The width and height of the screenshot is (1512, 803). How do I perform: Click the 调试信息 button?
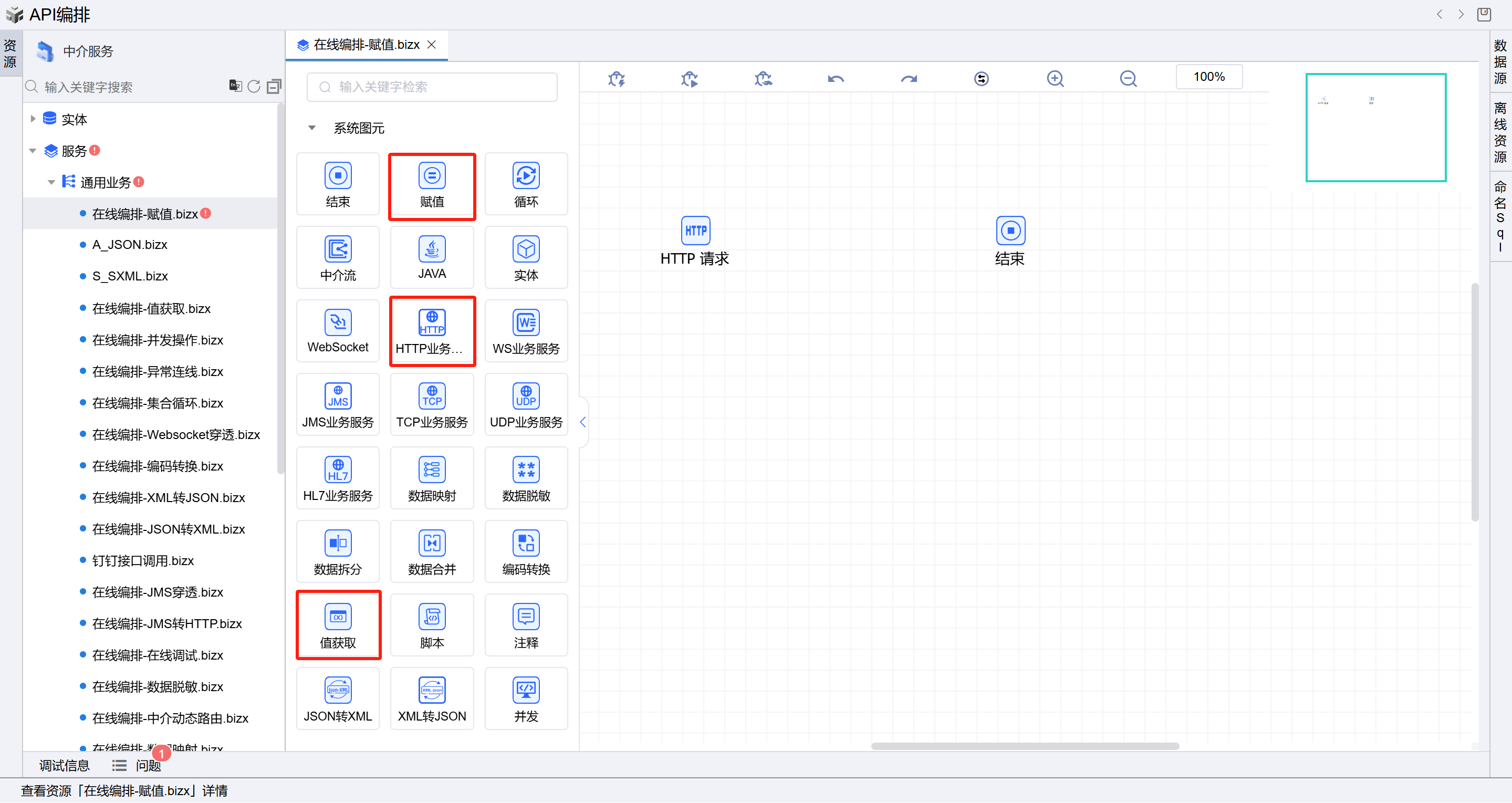pos(64,765)
